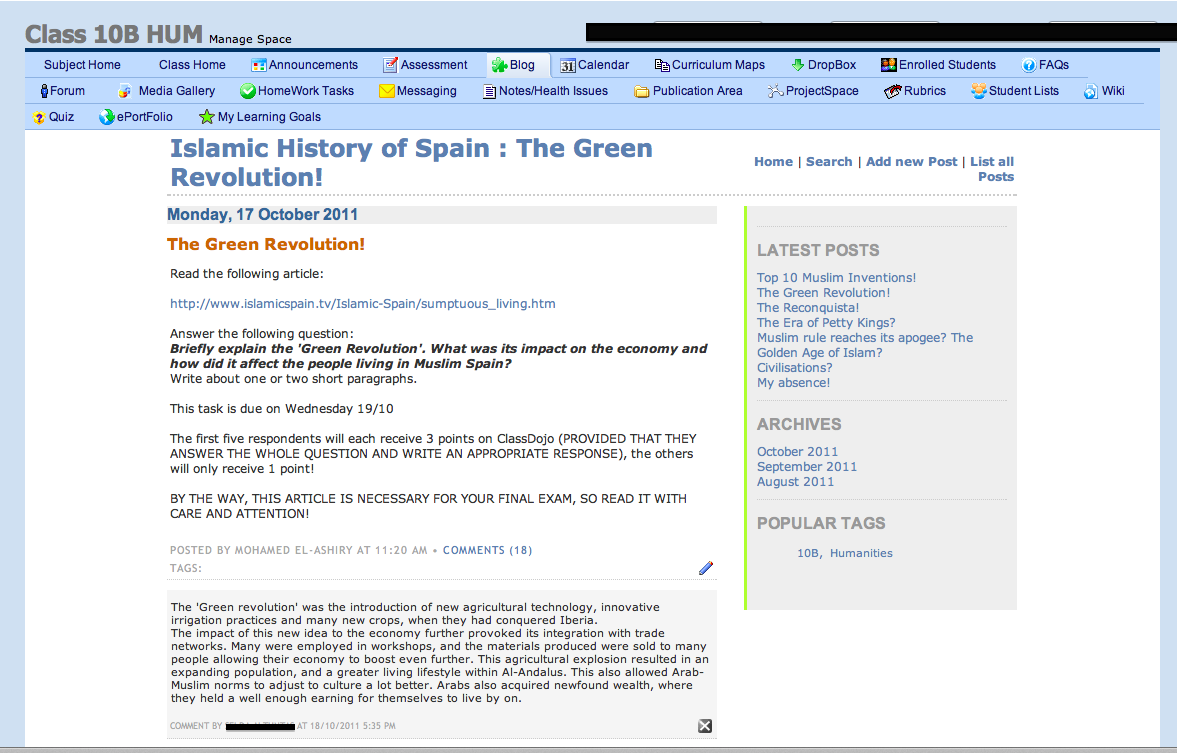Select the Blog tab
1177x753 pixels.
point(512,65)
